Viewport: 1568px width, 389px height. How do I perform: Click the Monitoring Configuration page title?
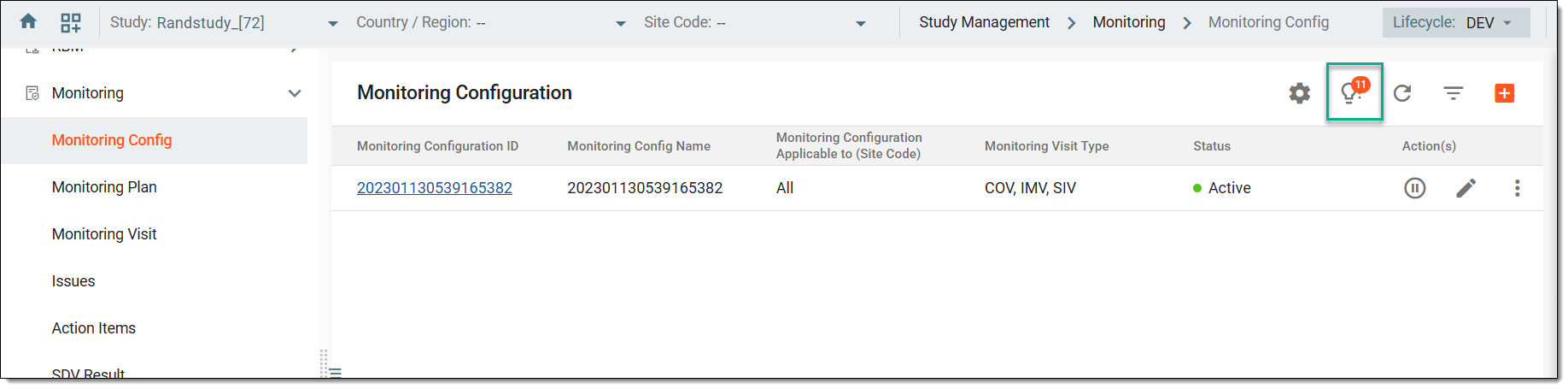pos(465,92)
